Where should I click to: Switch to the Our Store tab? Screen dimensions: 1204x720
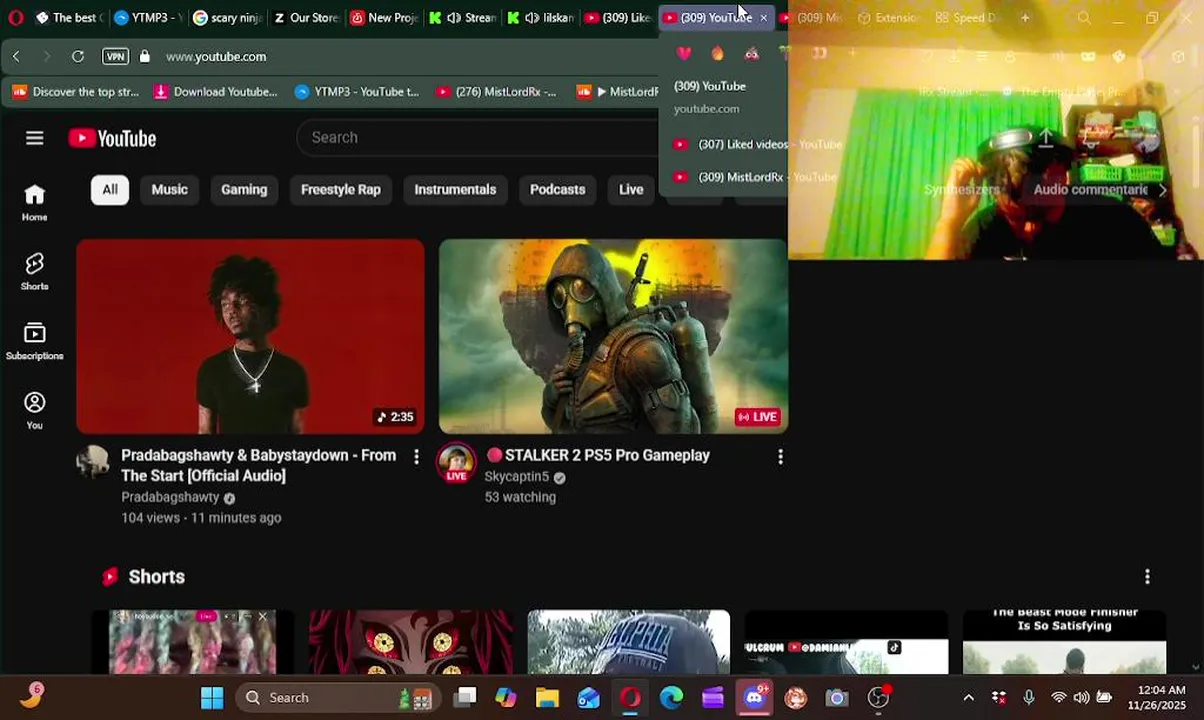305,17
